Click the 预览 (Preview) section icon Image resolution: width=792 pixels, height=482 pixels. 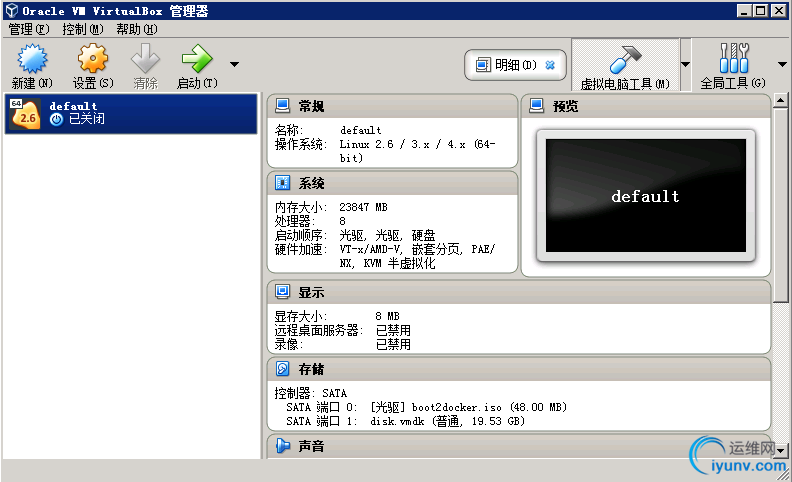point(536,106)
